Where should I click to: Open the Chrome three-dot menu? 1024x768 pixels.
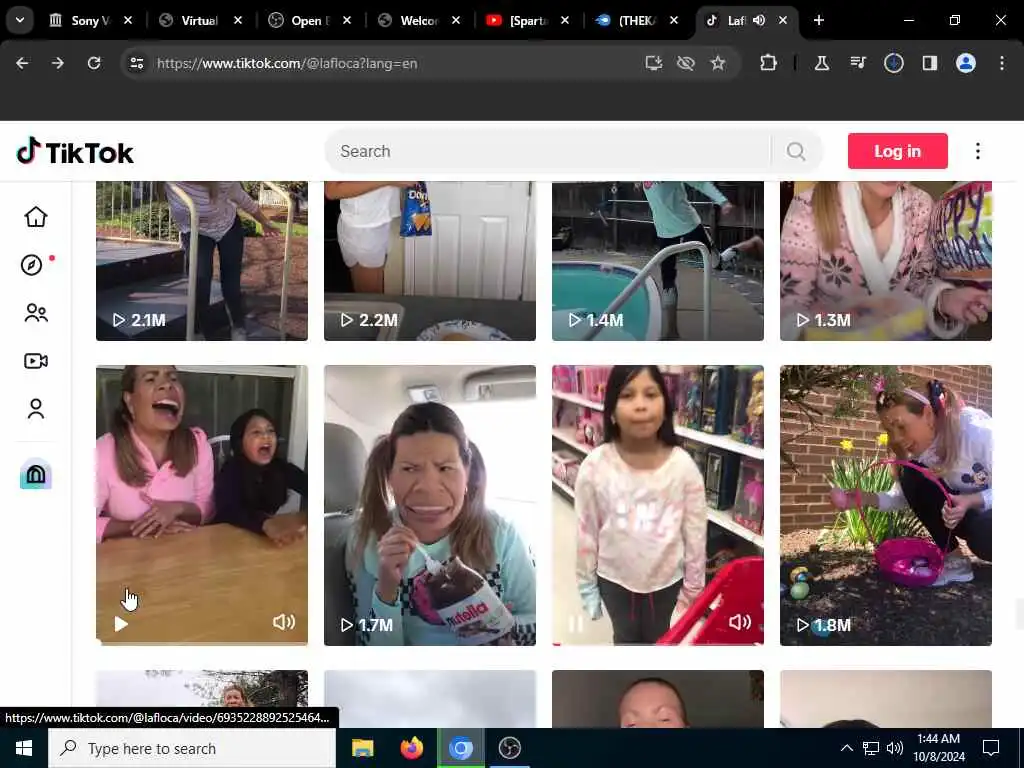[x=1002, y=63]
